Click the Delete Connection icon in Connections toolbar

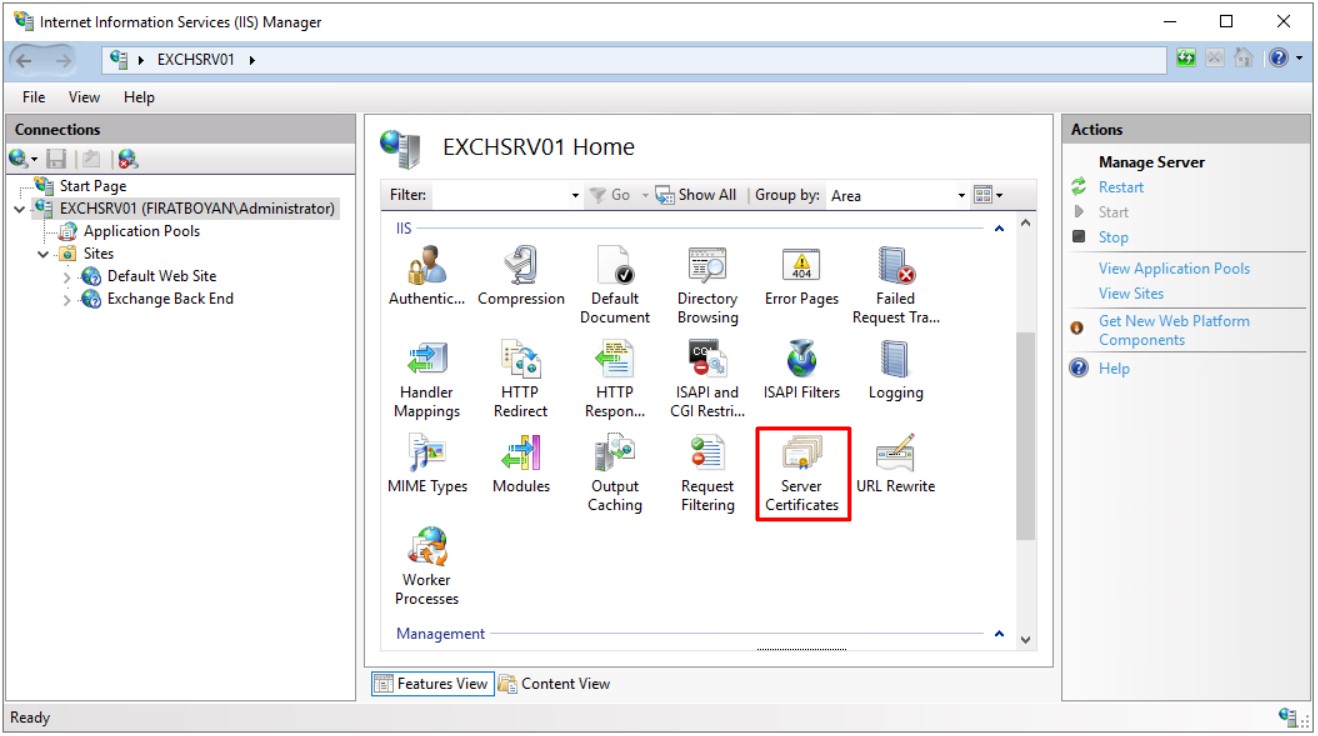(127, 158)
